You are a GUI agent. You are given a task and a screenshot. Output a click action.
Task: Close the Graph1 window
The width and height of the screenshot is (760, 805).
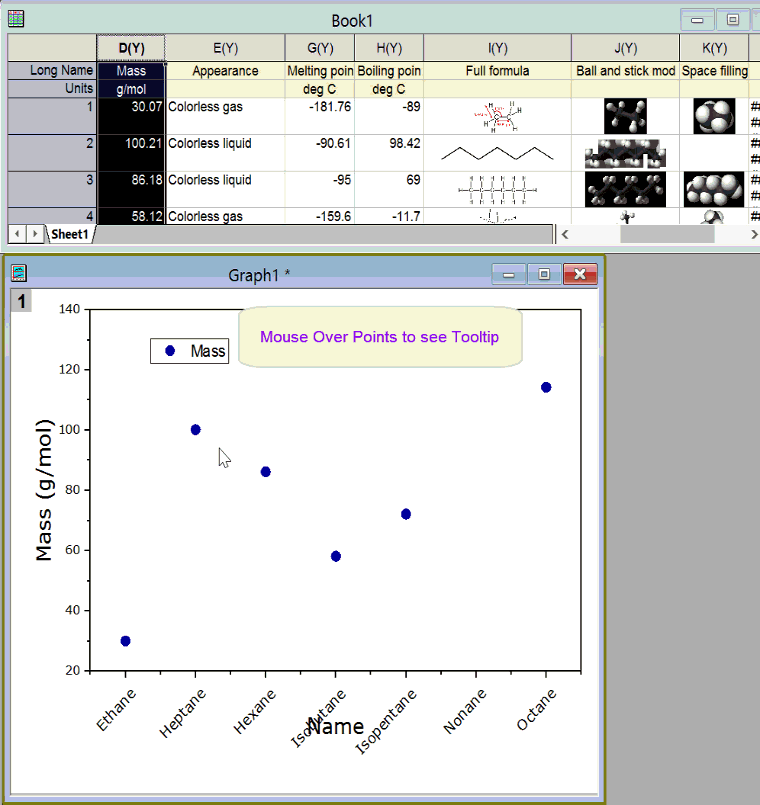[x=580, y=274]
